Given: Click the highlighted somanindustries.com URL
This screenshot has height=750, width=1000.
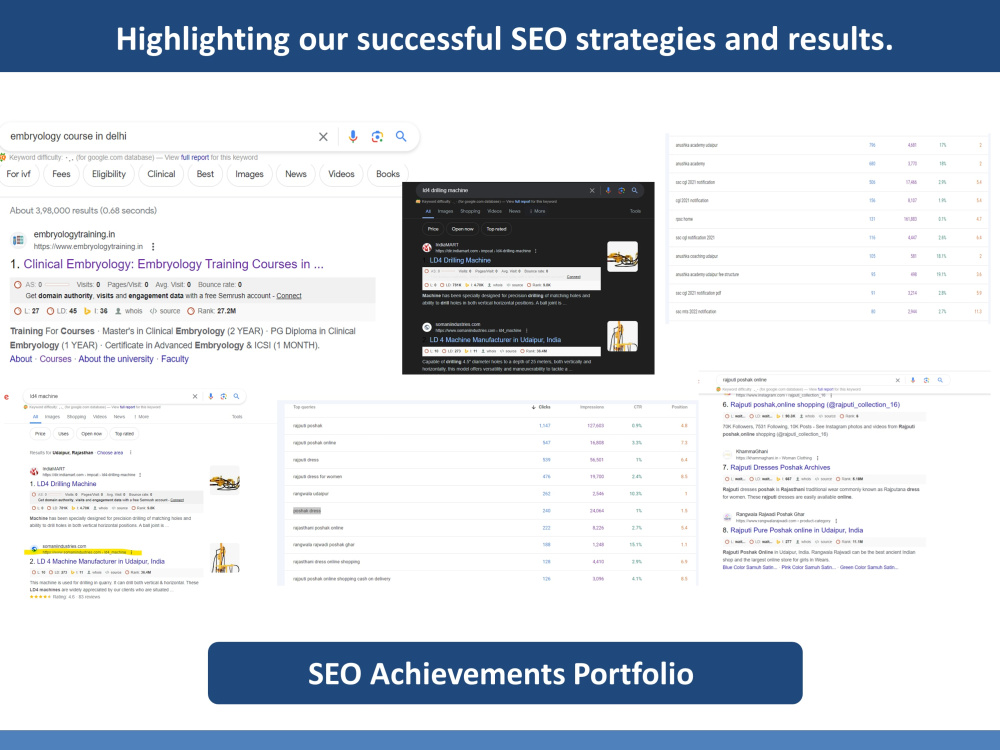Looking at the screenshot, I should tap(85, 552).
